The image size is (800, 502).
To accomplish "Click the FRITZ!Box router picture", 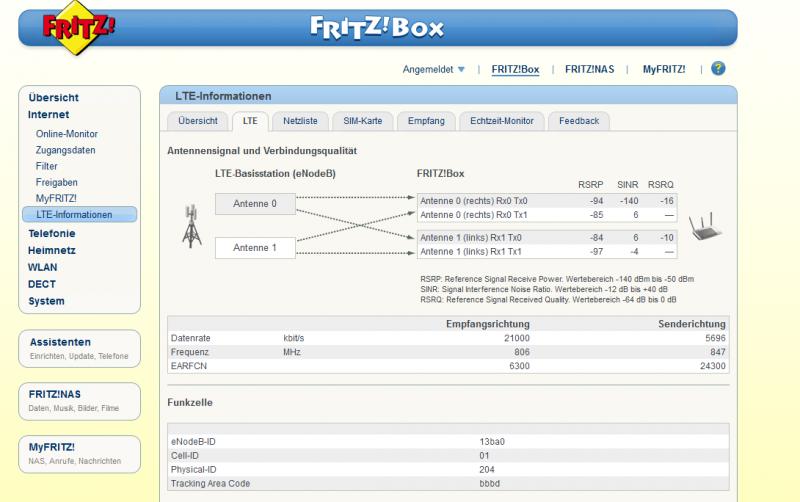I will point(705,227).
